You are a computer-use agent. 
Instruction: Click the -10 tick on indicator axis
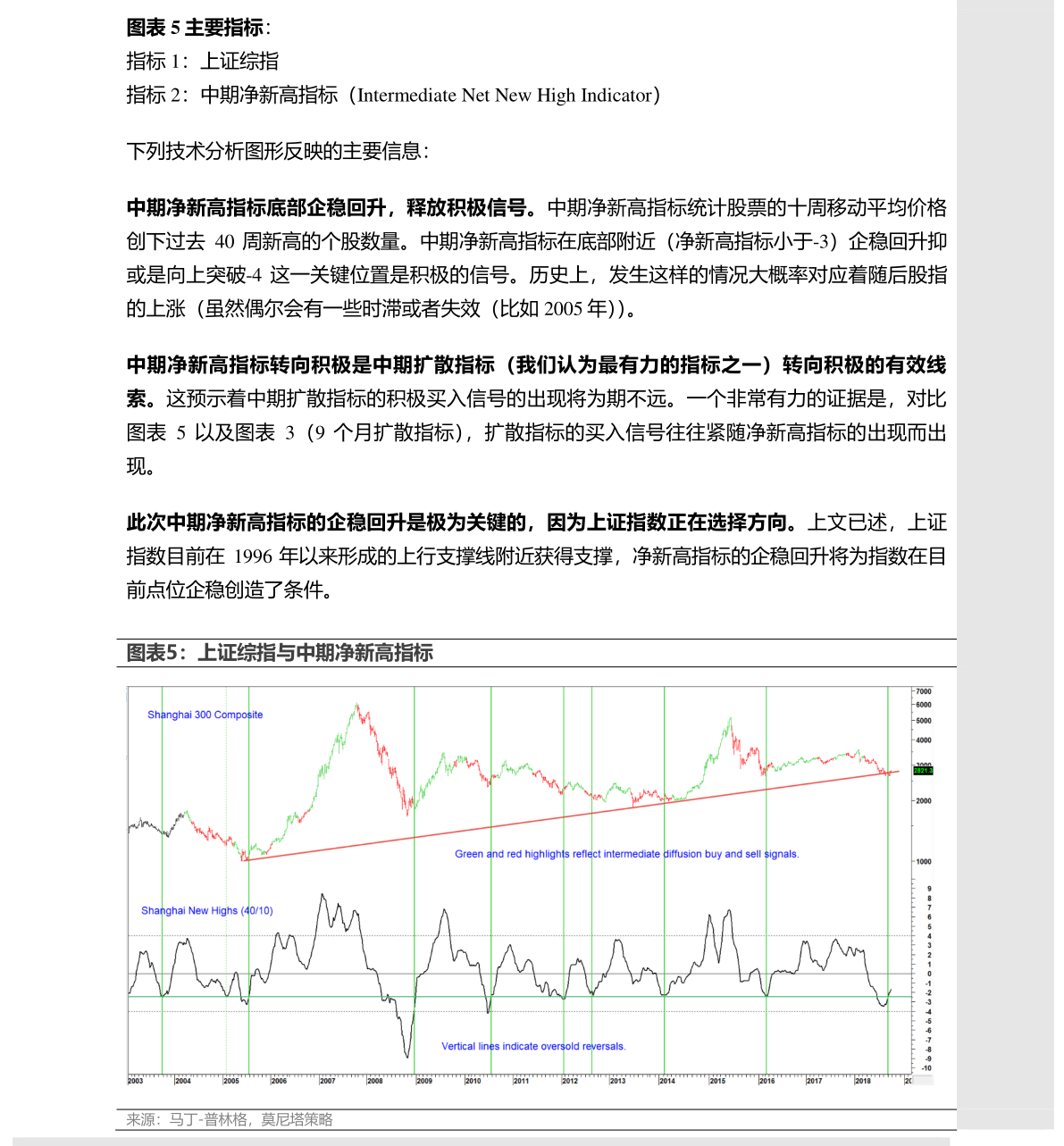pyautogui.click(x=926, y=1068)
